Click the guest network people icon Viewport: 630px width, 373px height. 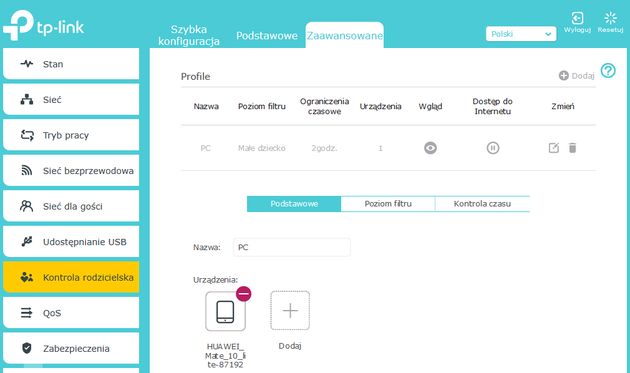click(x=27, y=206)
